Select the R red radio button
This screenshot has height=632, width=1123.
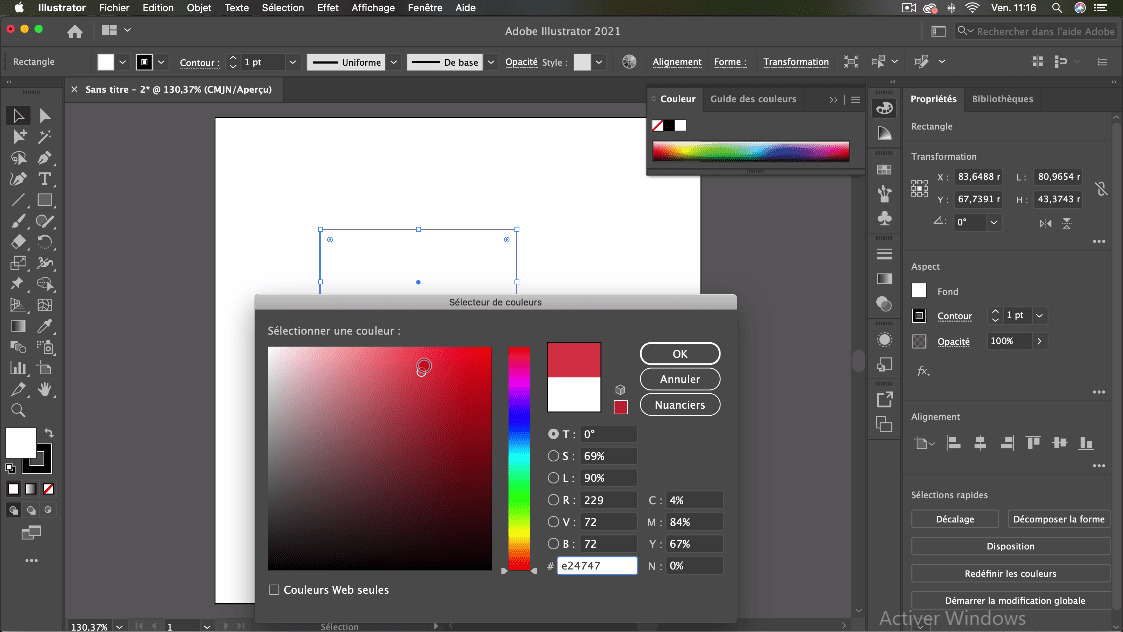tap(554, 500)
